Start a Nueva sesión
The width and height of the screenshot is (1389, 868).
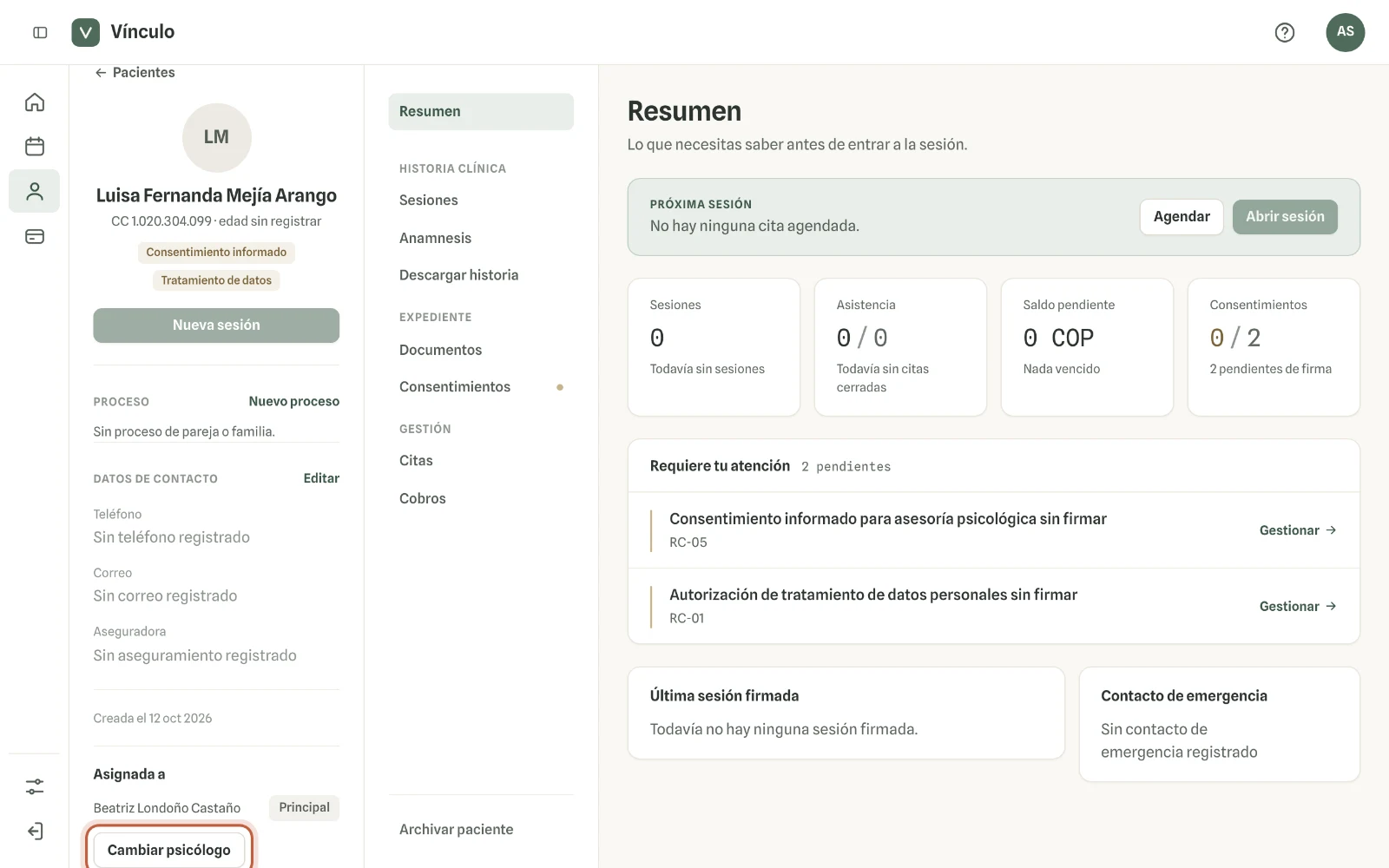216,325
